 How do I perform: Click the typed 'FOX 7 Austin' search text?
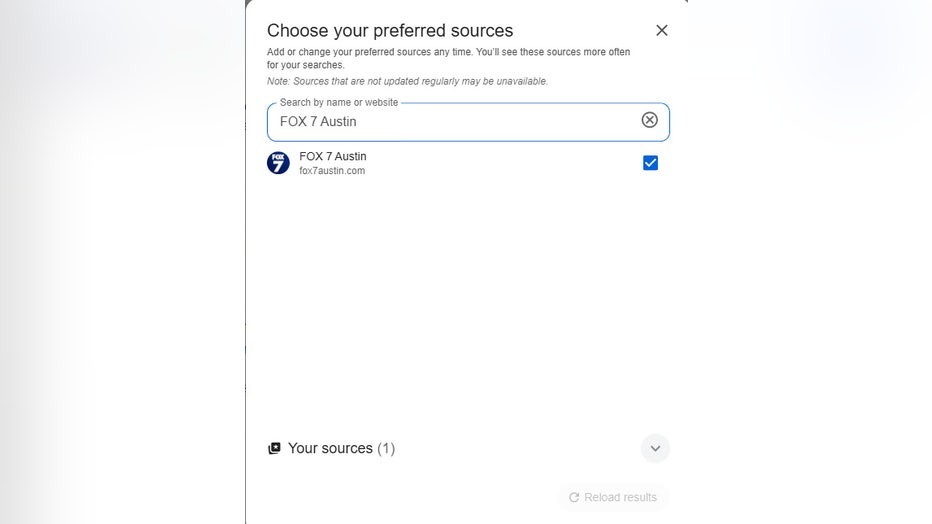pyautogui.click(x=318, y=122)
